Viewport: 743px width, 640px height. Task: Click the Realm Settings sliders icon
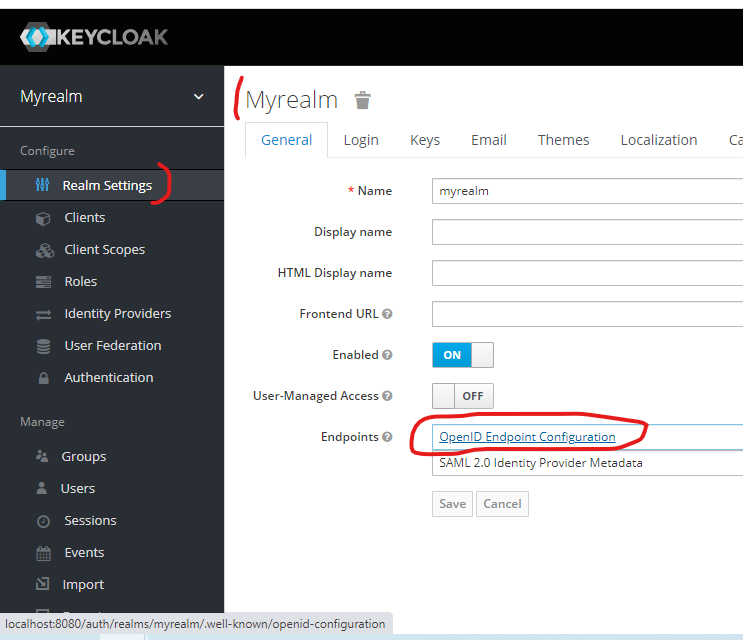pos(42,185)
